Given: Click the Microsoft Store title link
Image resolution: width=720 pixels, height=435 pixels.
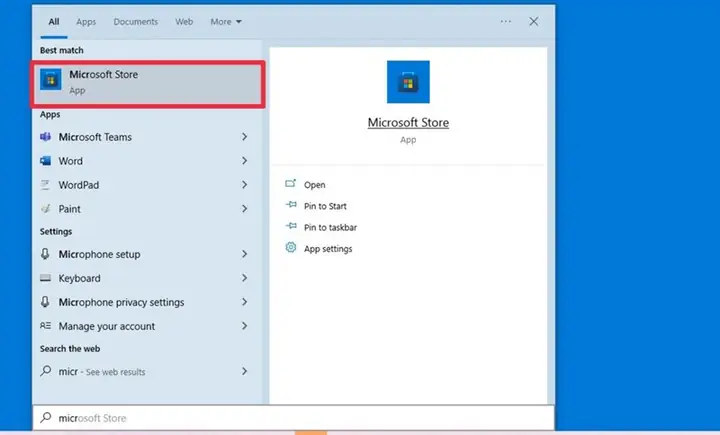Looking at the screenshot, I should (408, 123).
